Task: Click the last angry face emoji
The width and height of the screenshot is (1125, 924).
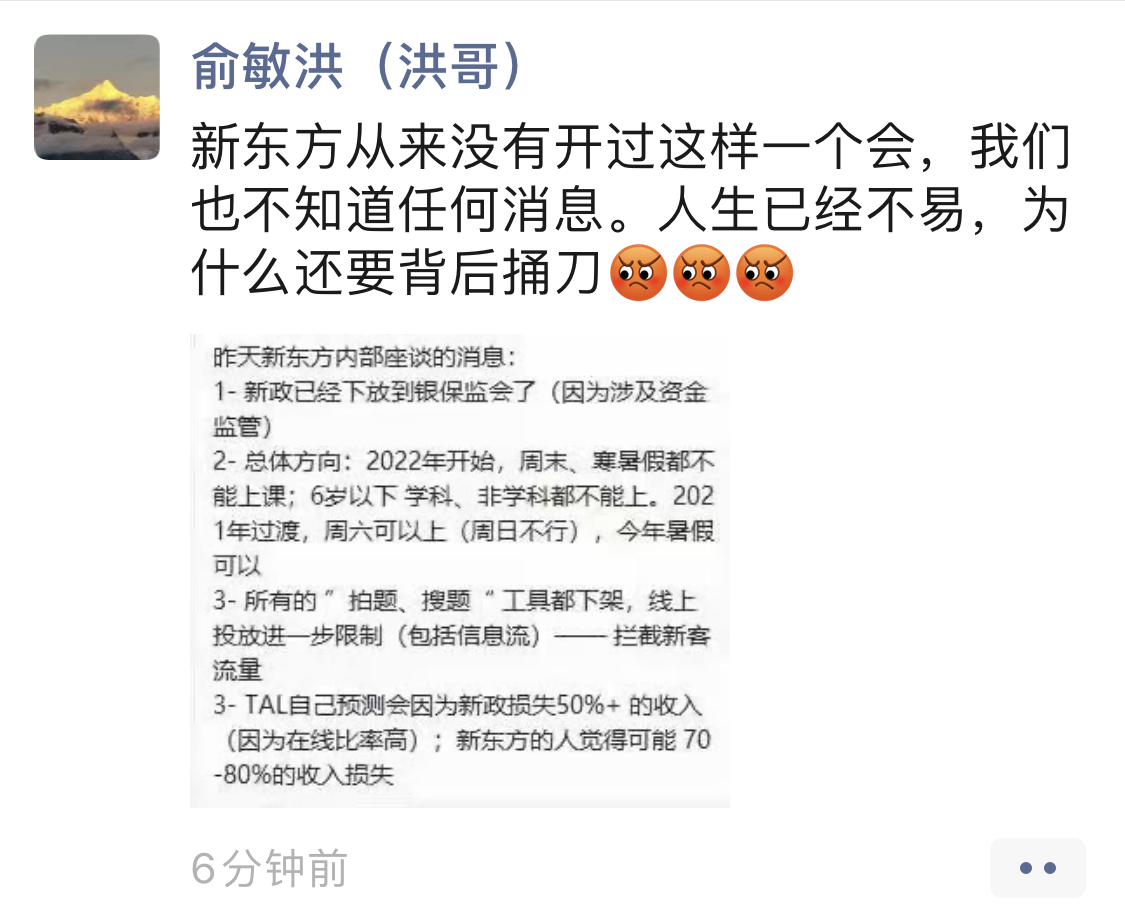Action: pos(765,273)
